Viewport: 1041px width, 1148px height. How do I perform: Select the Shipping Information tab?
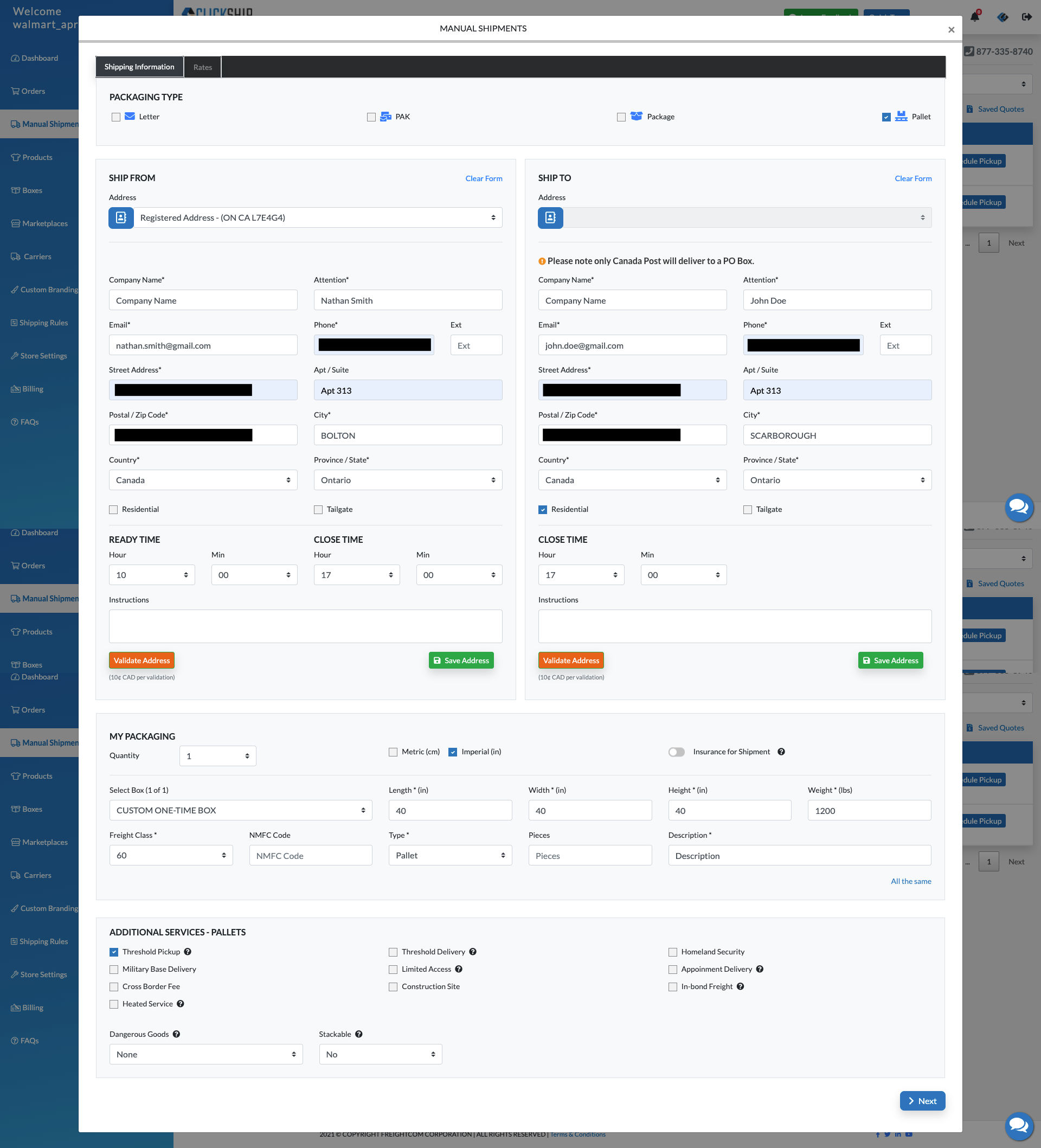(139, 67)
